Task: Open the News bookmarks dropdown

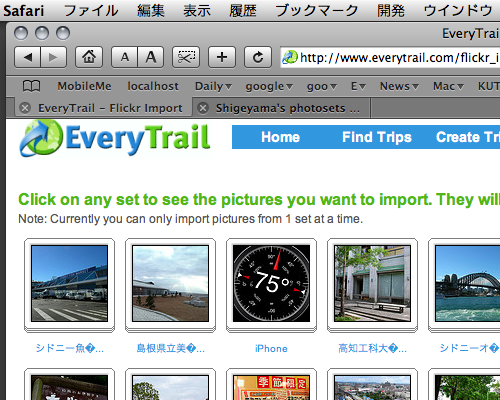Action: pos(399,86)
